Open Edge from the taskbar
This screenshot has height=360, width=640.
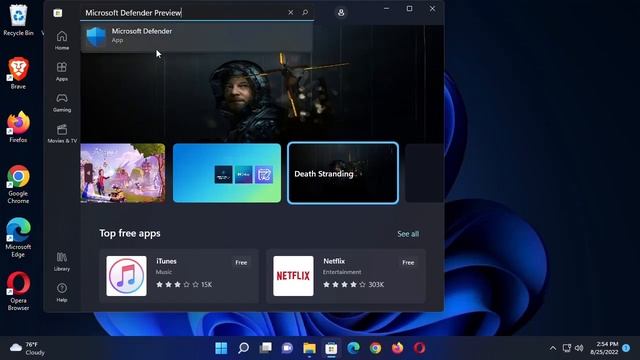353,348
